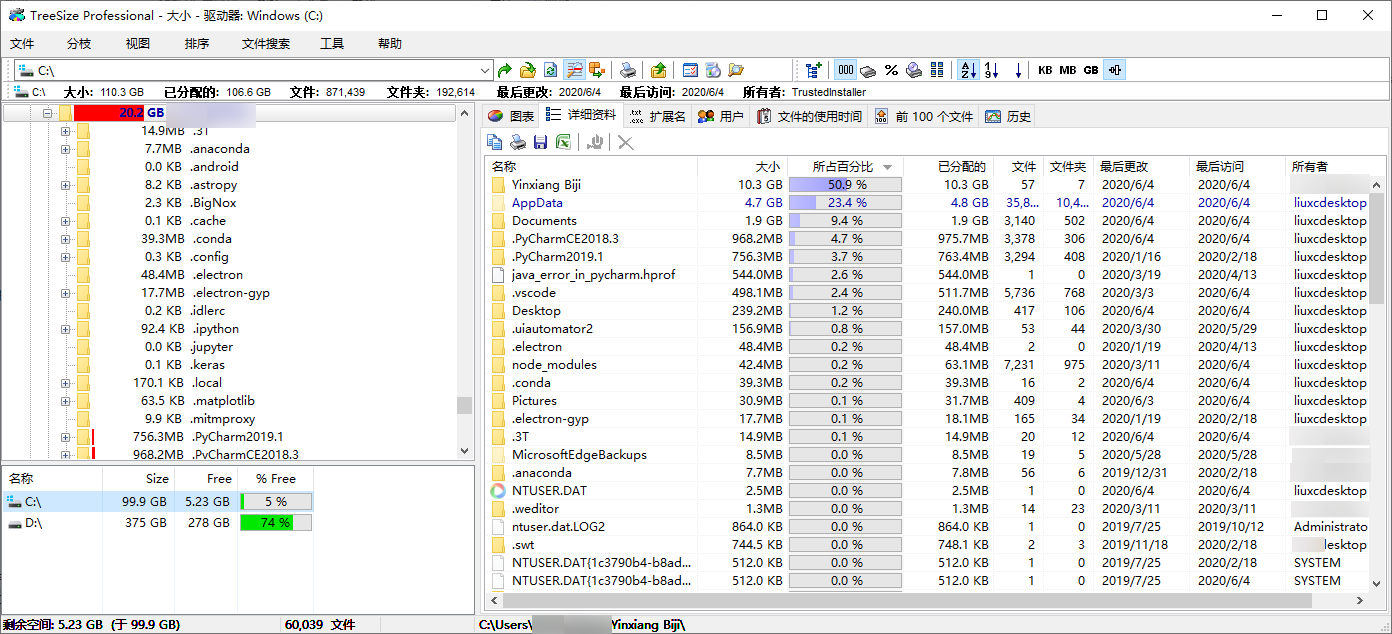Click the 5 % free bar for C:\
The width and height of the screenshot is (1392, 634).
[276, 502]
